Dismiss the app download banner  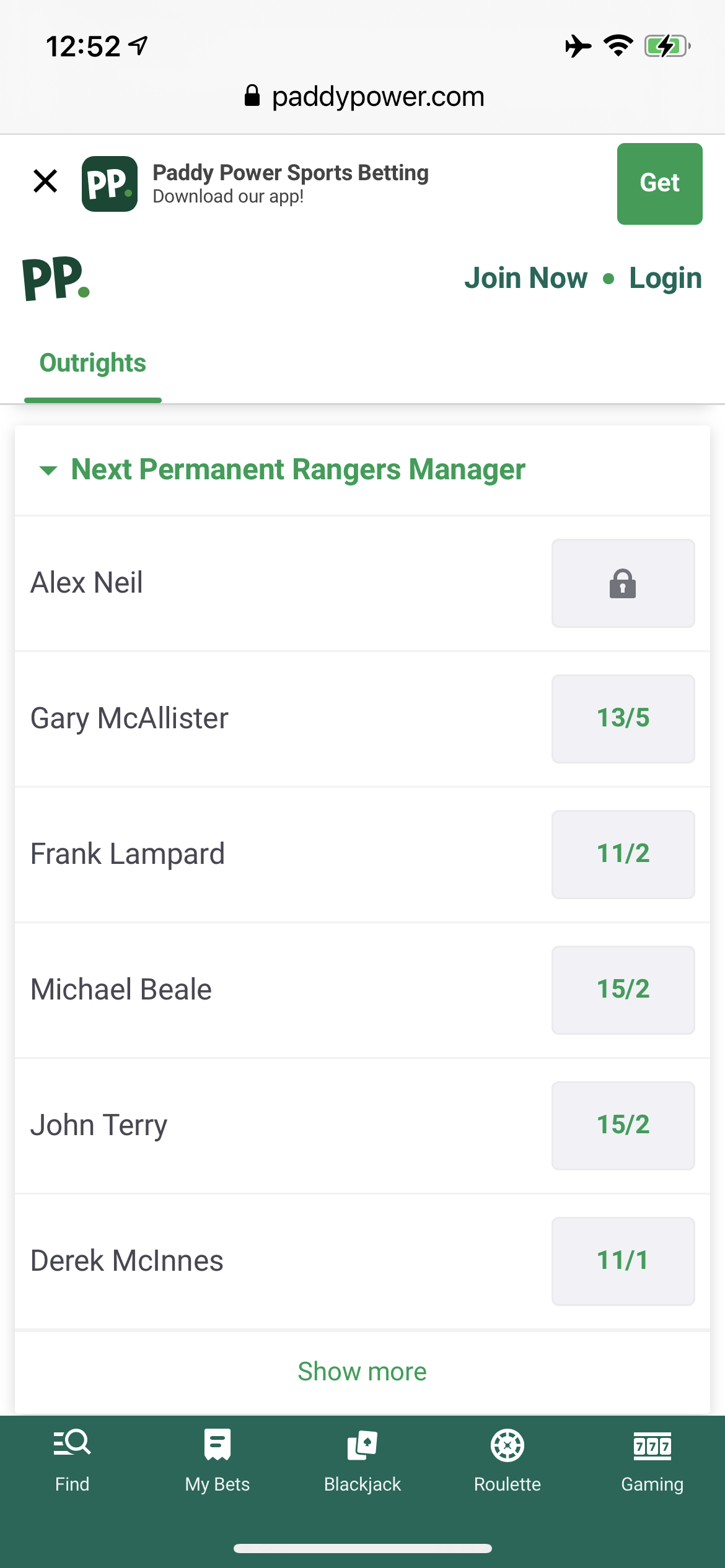click(45, 181)
